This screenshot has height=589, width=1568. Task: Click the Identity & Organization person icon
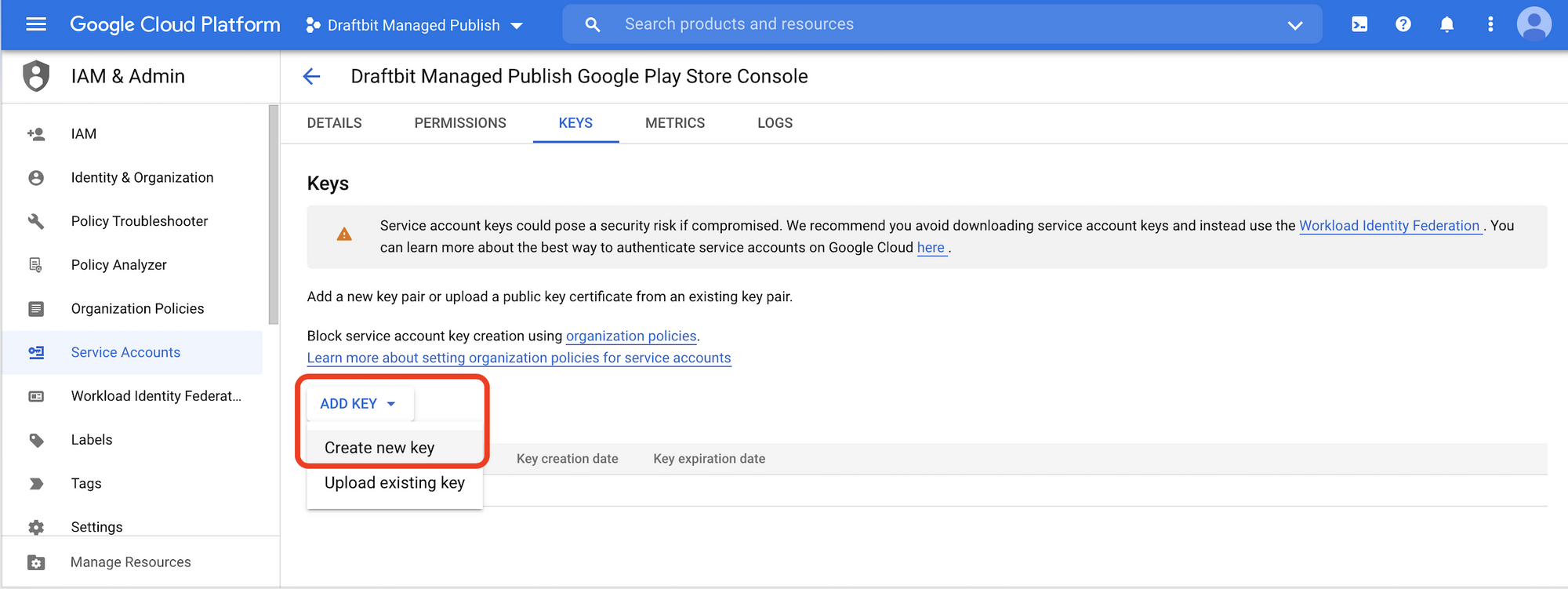(x=36, y=178)
